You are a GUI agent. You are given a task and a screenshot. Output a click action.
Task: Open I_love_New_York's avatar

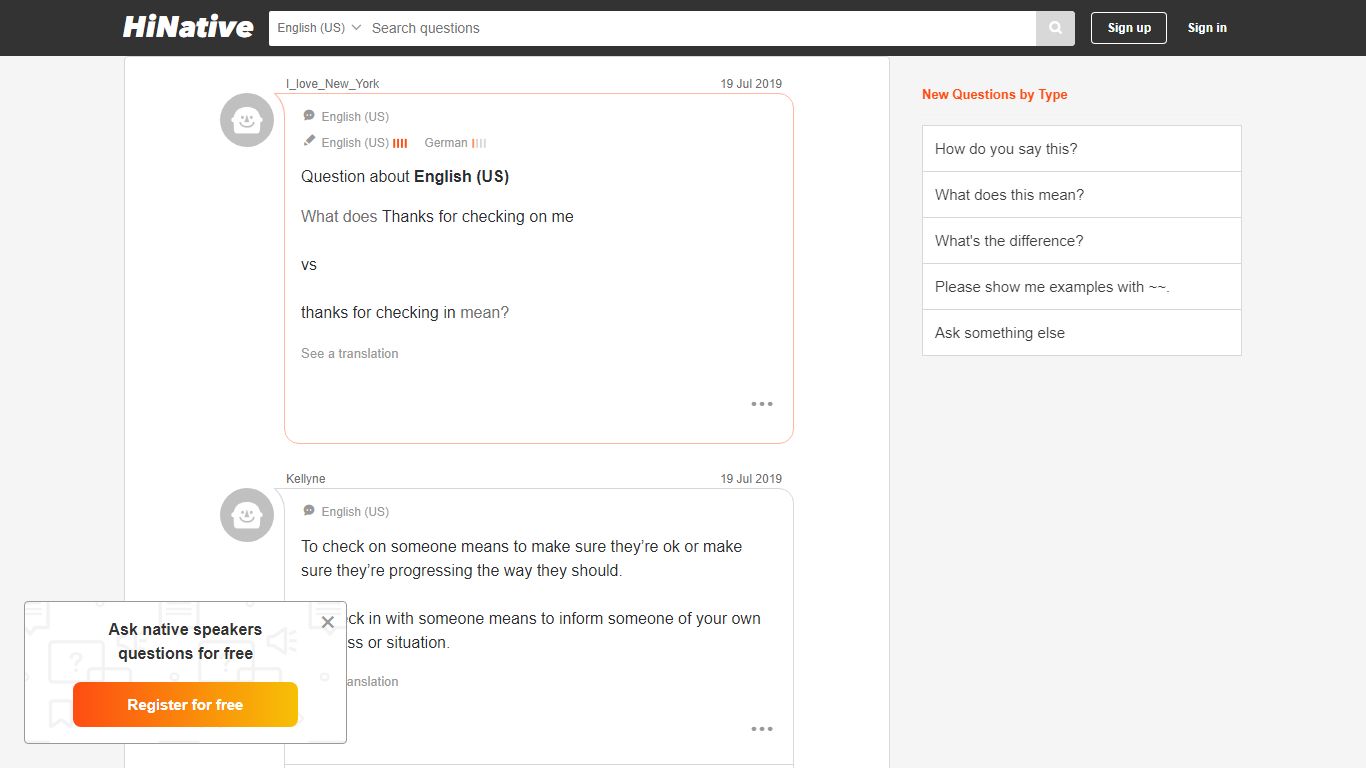point(247,120)
